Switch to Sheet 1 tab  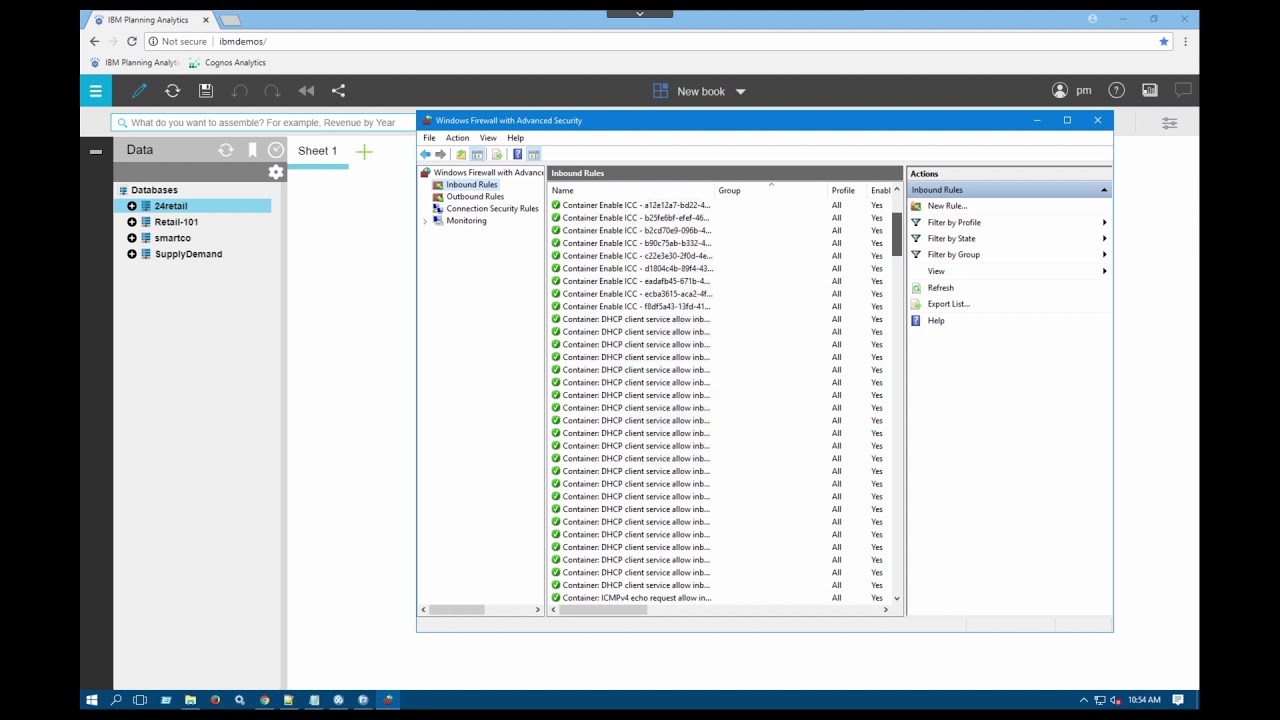coord(317,151)
